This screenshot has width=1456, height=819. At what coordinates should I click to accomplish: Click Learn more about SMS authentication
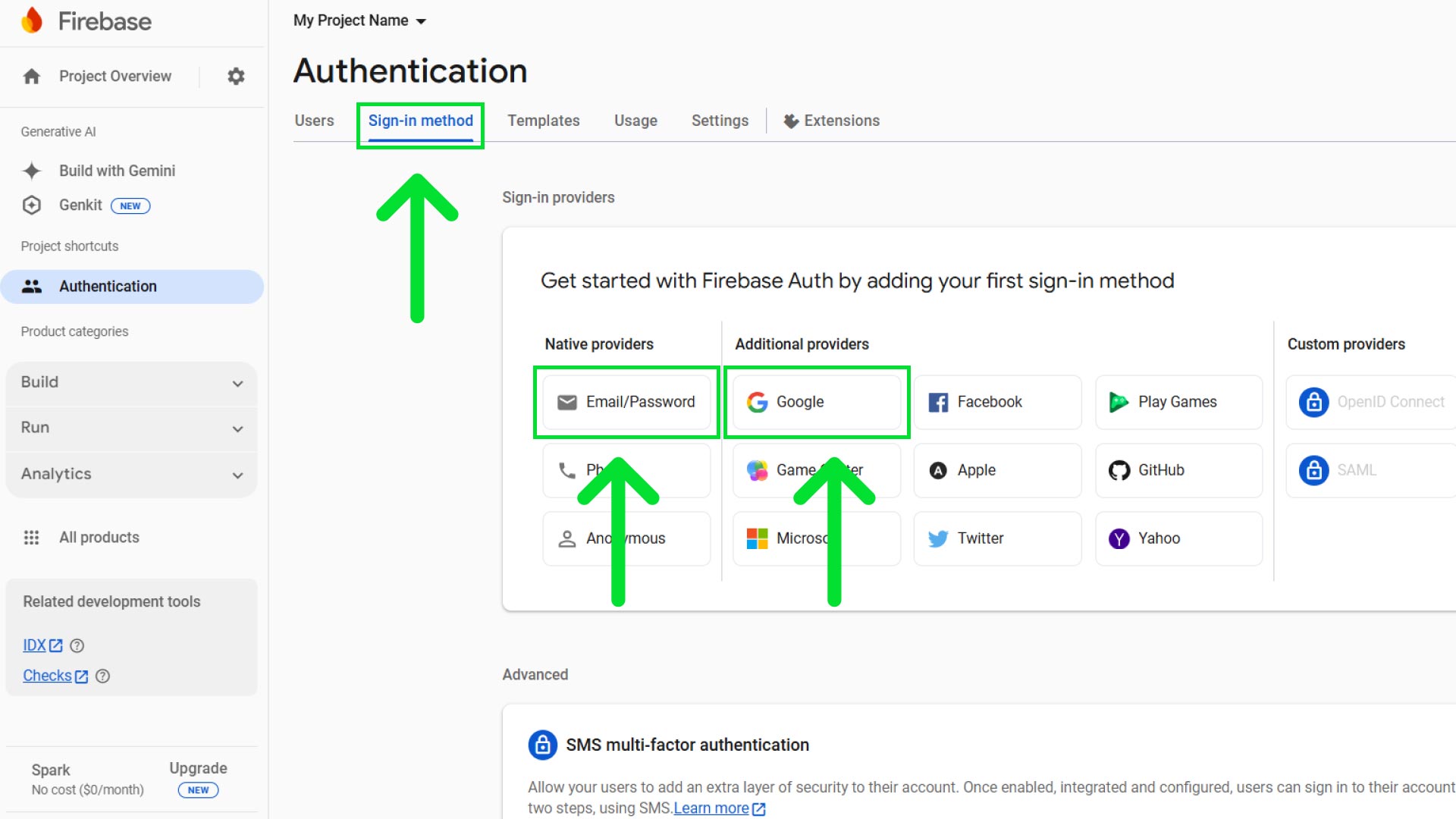(x=713, y=808)
